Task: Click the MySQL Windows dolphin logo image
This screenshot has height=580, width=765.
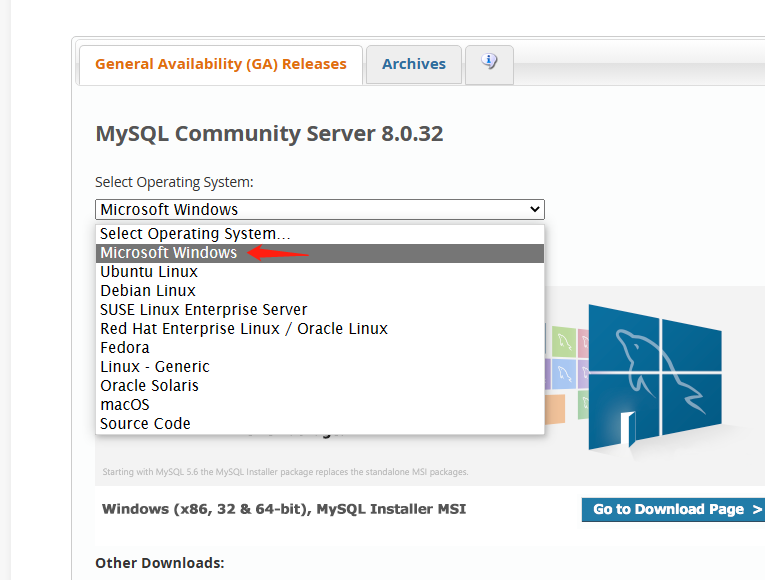Action: [654, 377]
